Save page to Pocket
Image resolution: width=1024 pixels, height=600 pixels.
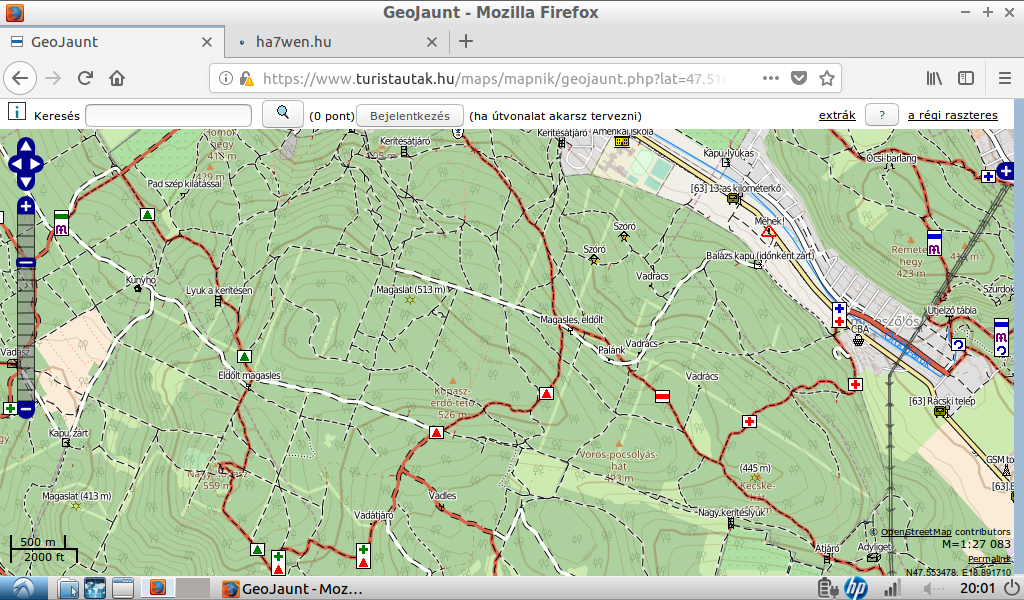click(x=799, y=78)
